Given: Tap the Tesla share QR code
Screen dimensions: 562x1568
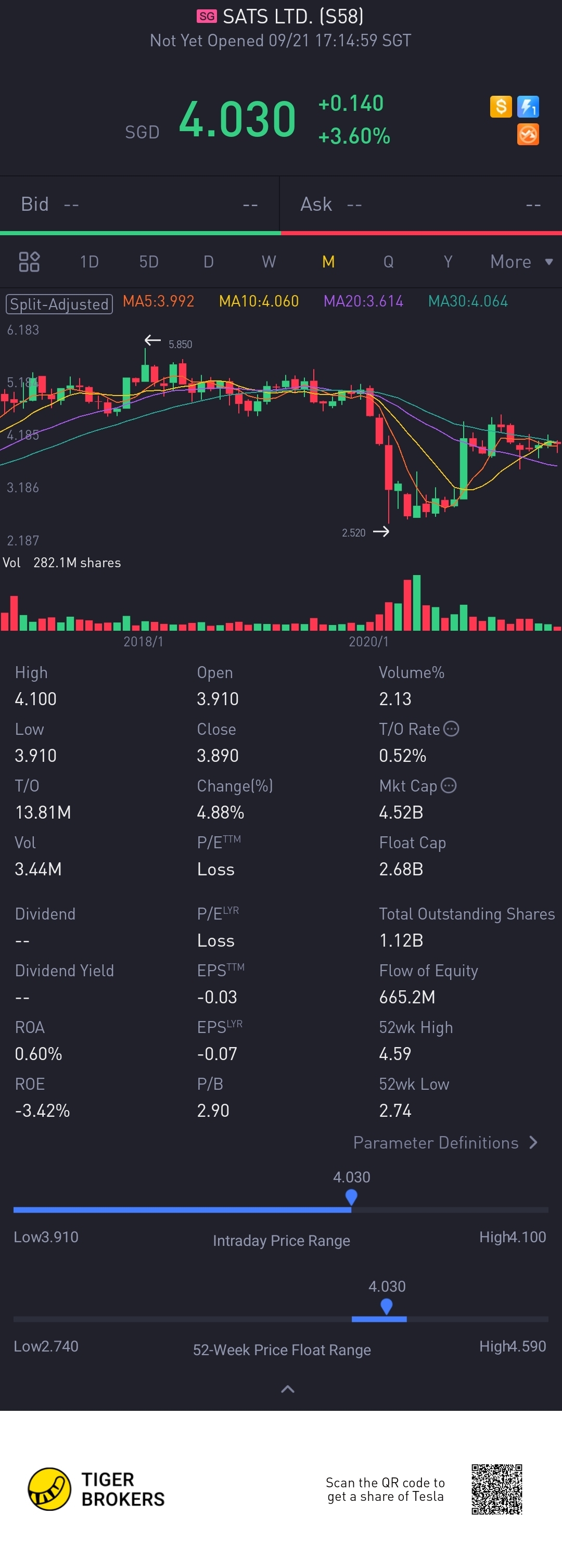Looking at the screenshot, I should point(496,1489).
